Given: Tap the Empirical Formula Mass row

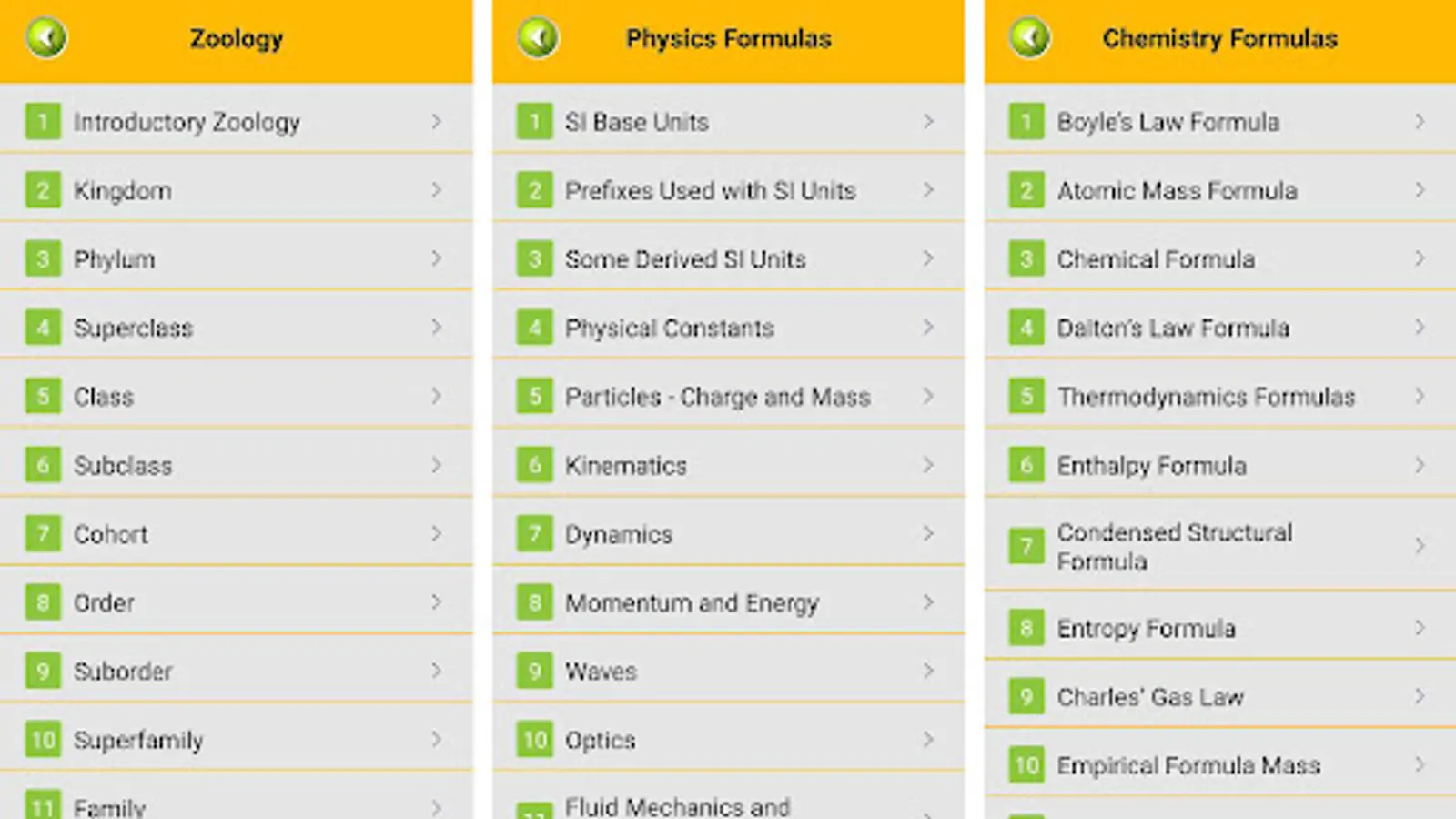Looking at the screenshot, I should [1188, 766].
